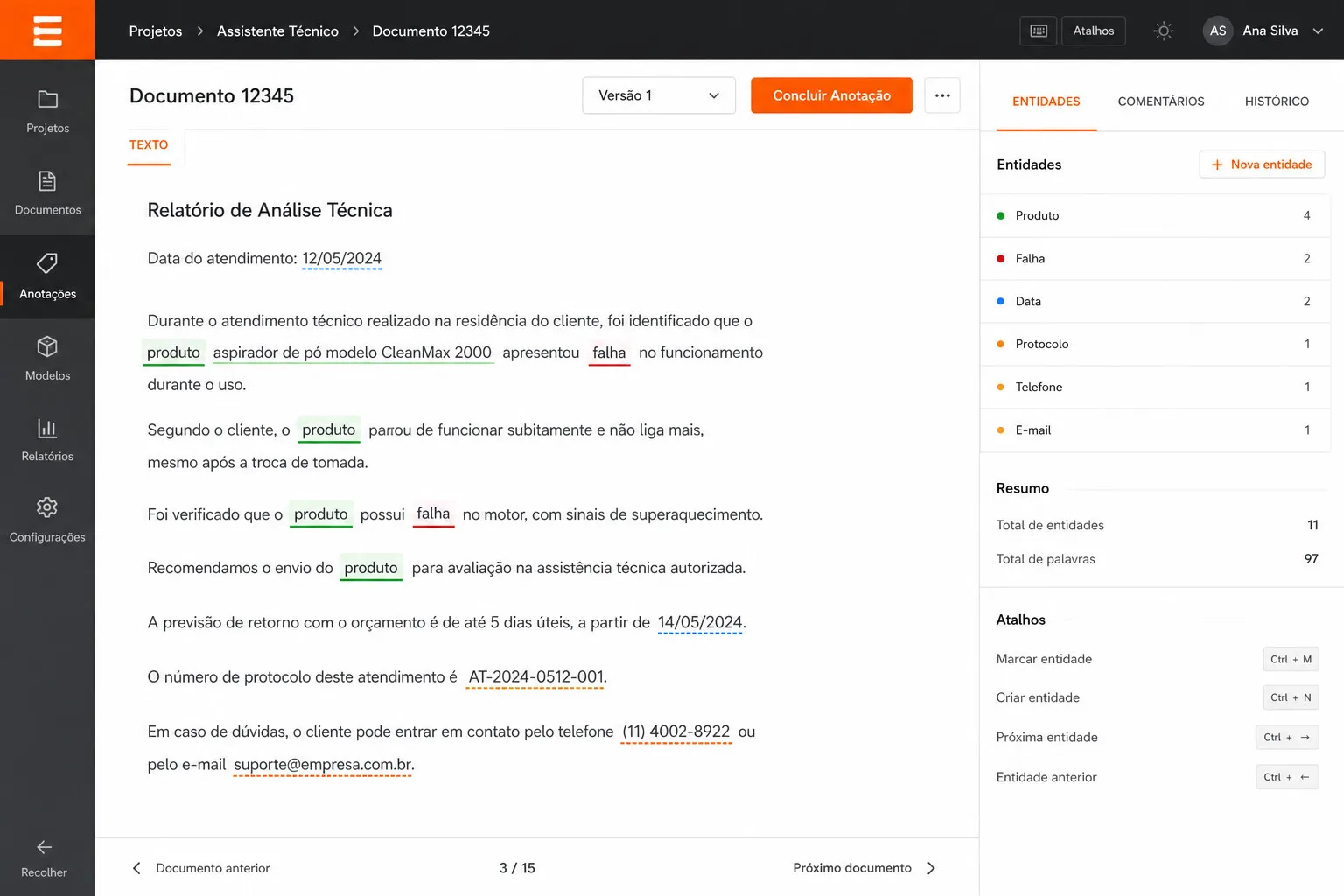Select the Produto entity row

[1155, 215]
